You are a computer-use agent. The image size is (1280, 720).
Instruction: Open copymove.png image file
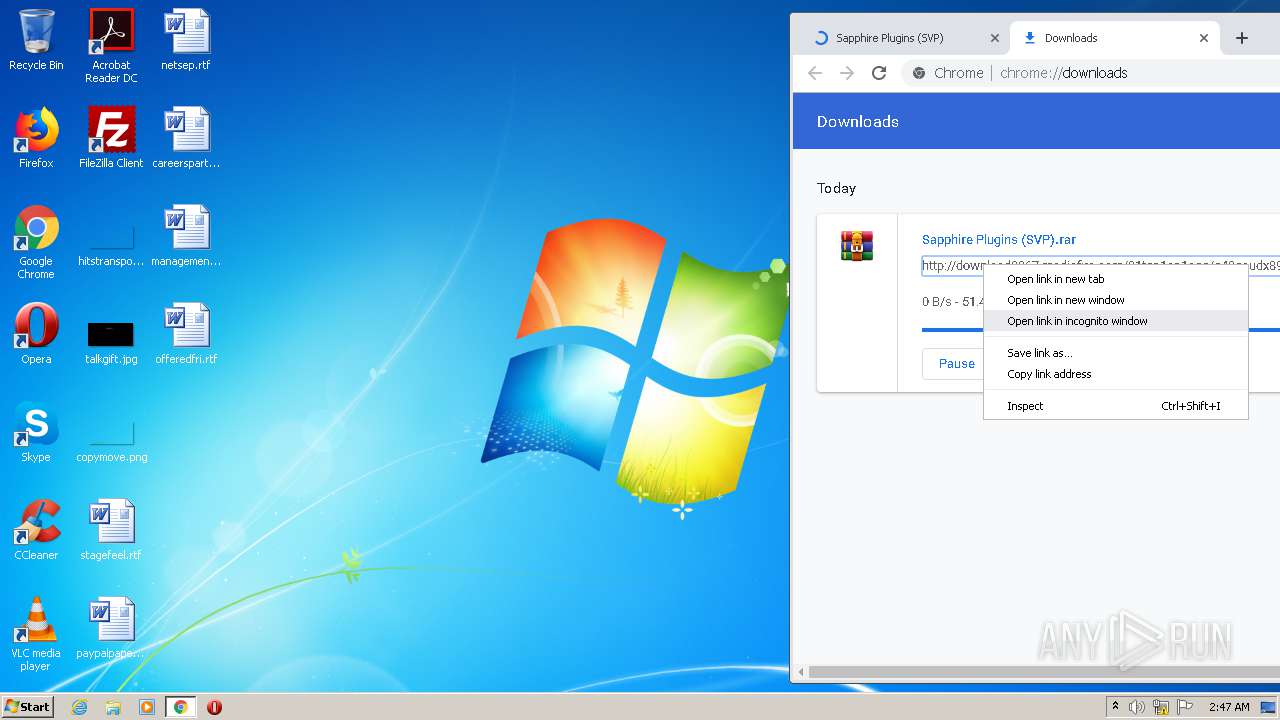tap(111, 440)
